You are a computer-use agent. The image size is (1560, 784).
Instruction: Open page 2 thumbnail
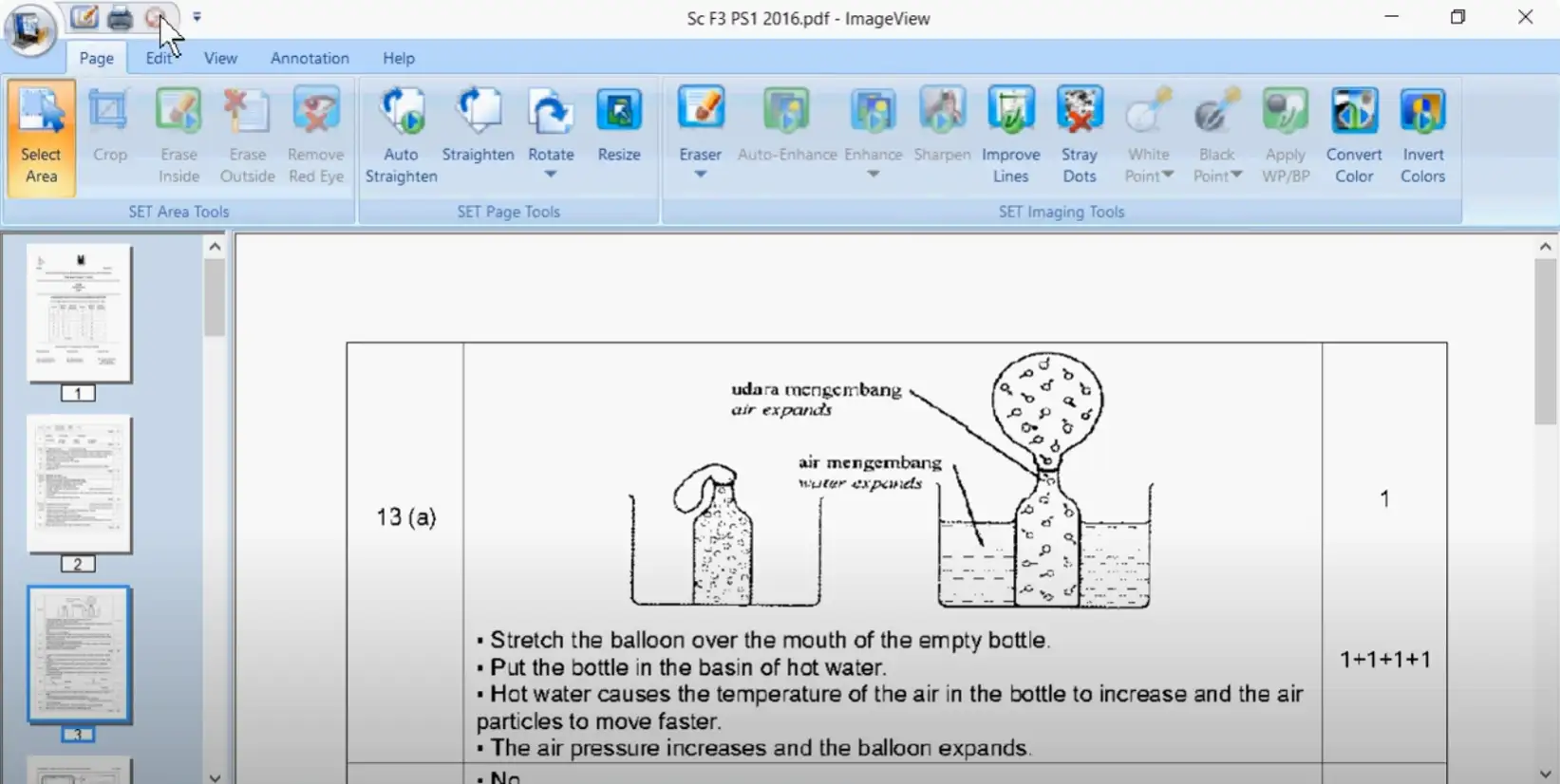coord(79,485)
